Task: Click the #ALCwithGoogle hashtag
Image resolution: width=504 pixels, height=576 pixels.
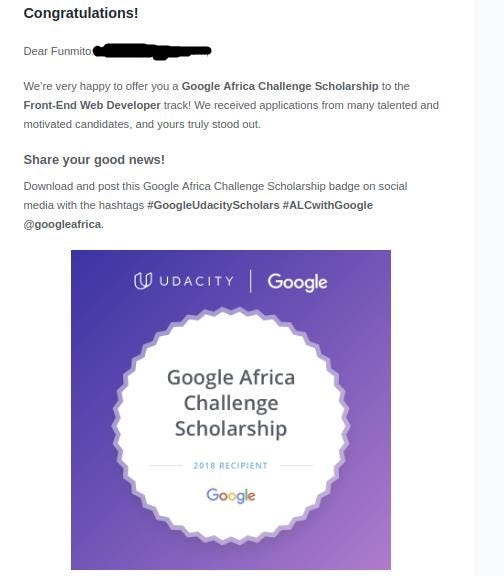Action: [x=328, y=205]
